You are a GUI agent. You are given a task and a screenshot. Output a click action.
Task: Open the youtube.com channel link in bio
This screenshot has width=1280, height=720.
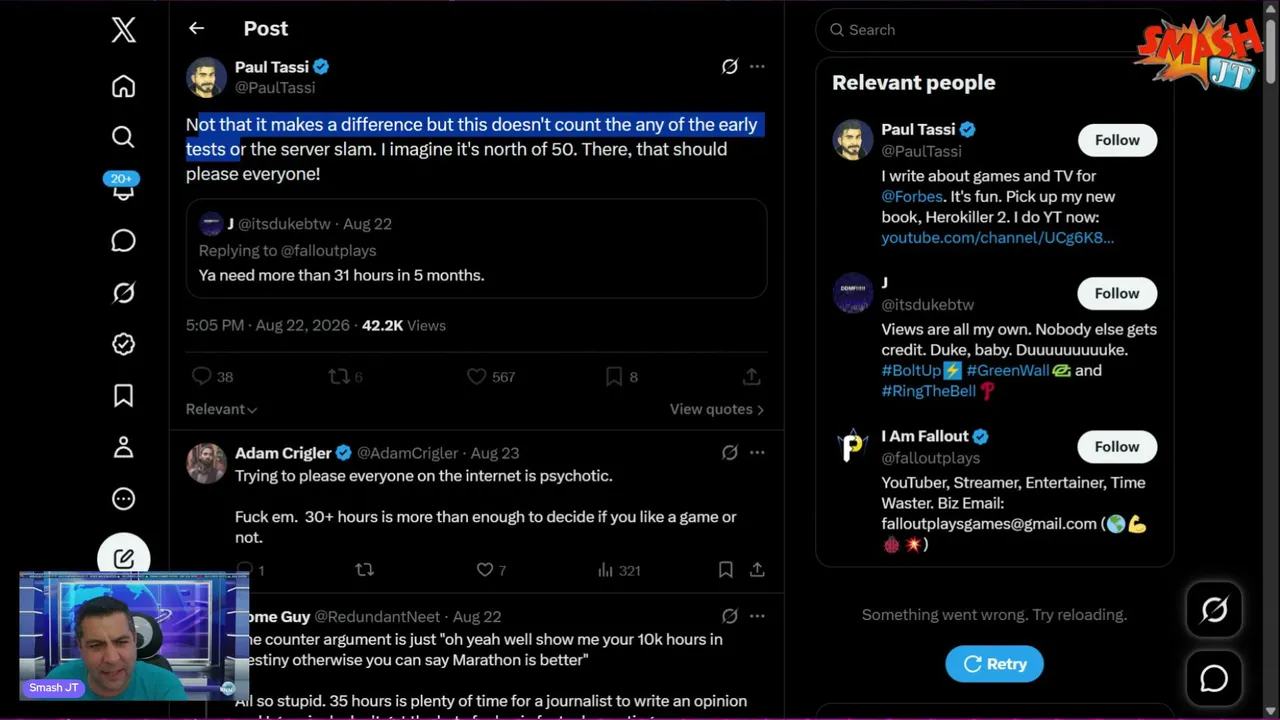(x=997, y=238)
